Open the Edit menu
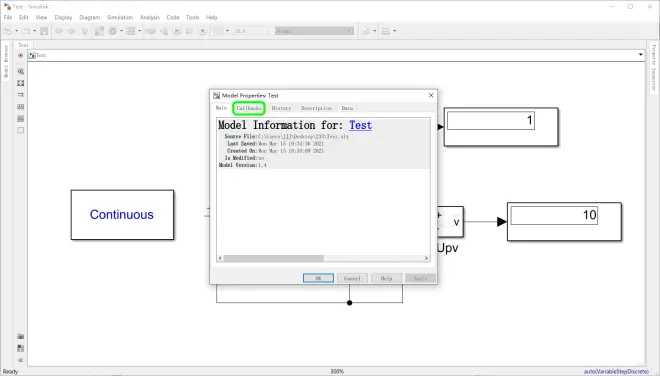The width and height of the screenshot is (660, 376). pos(24,18)
